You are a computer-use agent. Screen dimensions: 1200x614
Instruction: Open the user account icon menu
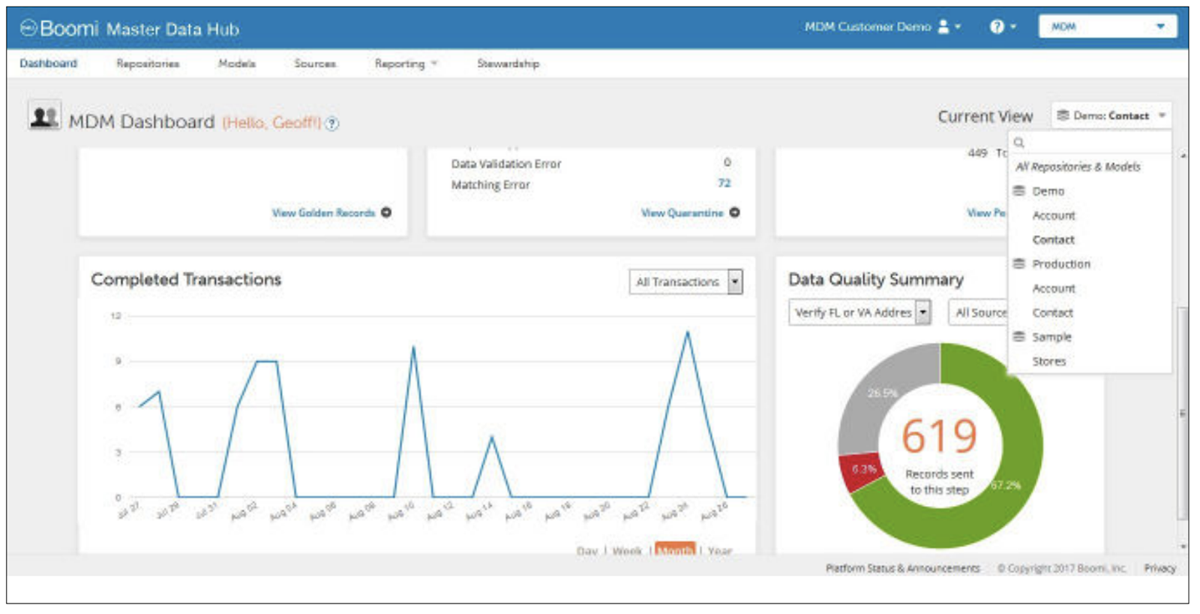pyautogui.click(x=942, y=27)
